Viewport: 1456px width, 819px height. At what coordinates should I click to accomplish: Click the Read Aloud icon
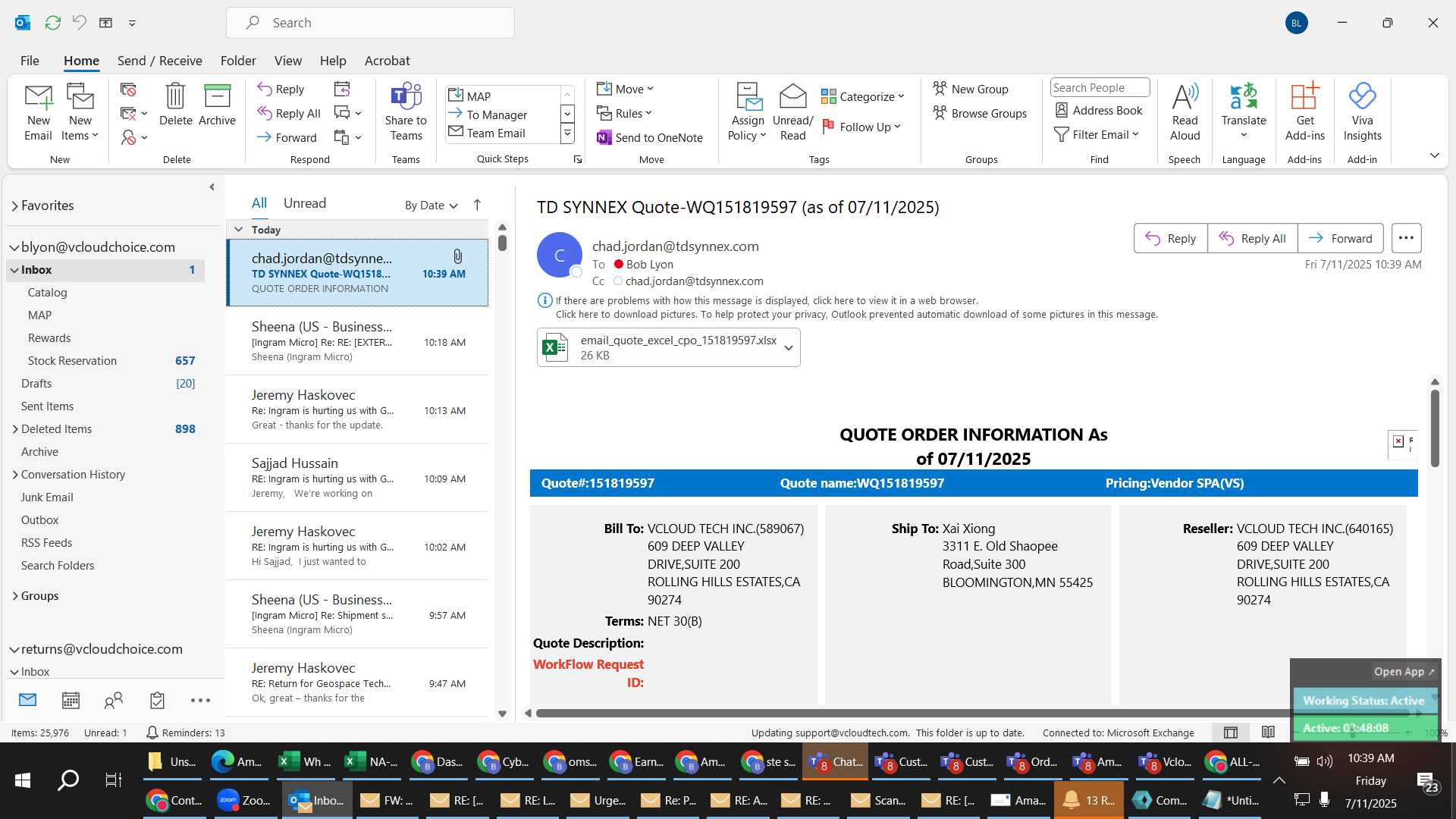point(1185,112)
